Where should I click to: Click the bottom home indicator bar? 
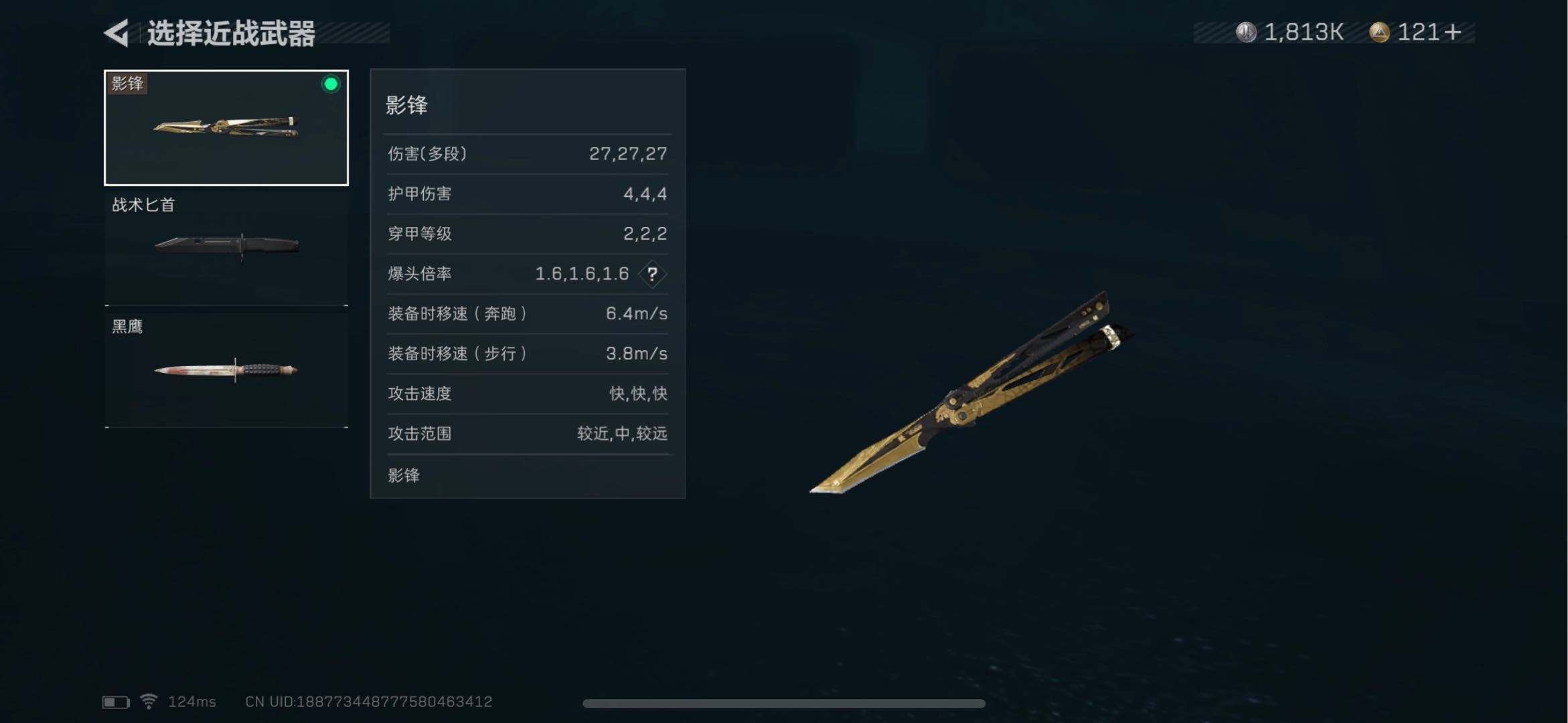[784, 704]
